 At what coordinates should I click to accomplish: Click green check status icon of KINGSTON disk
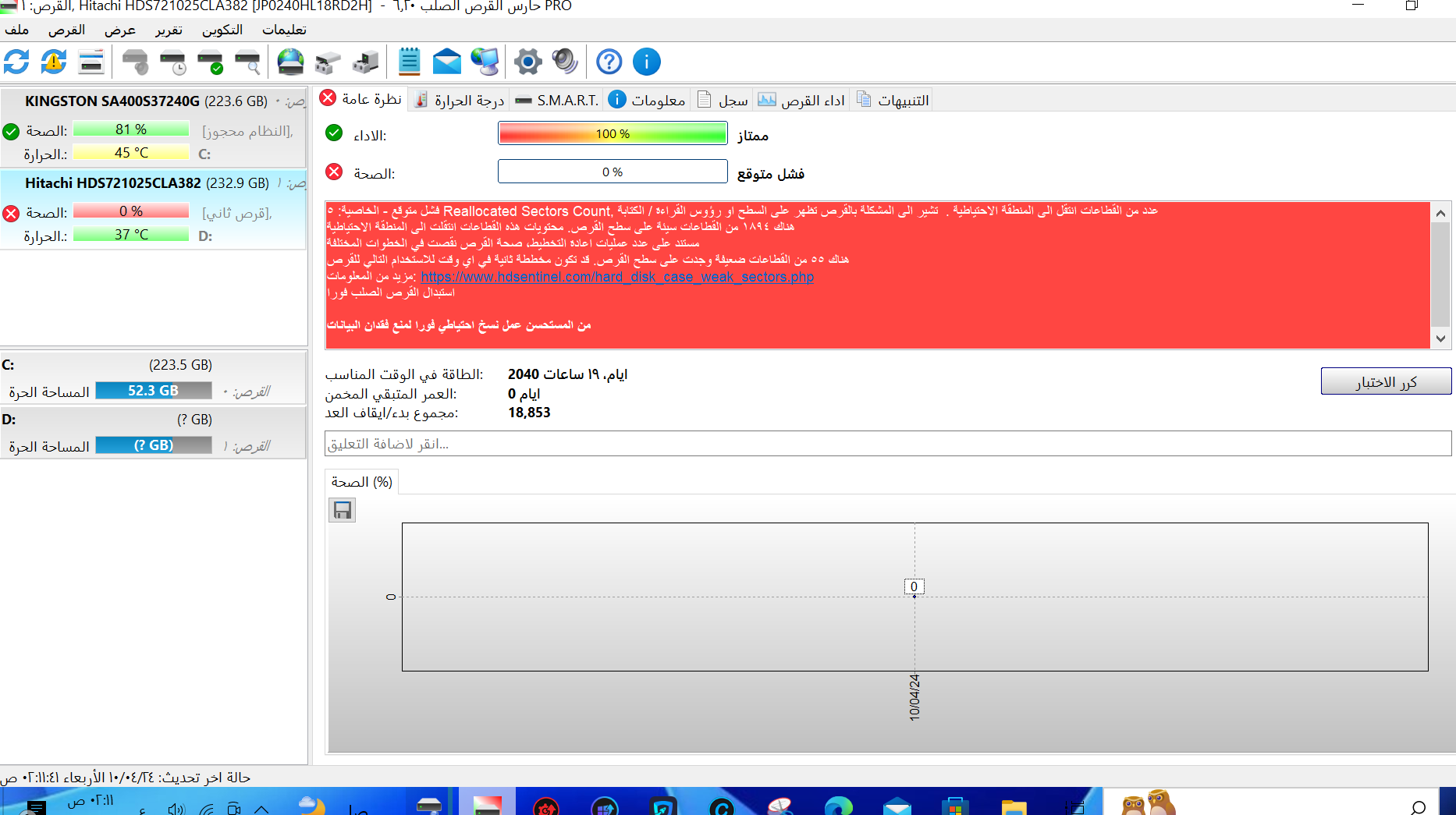coord(11,132)
